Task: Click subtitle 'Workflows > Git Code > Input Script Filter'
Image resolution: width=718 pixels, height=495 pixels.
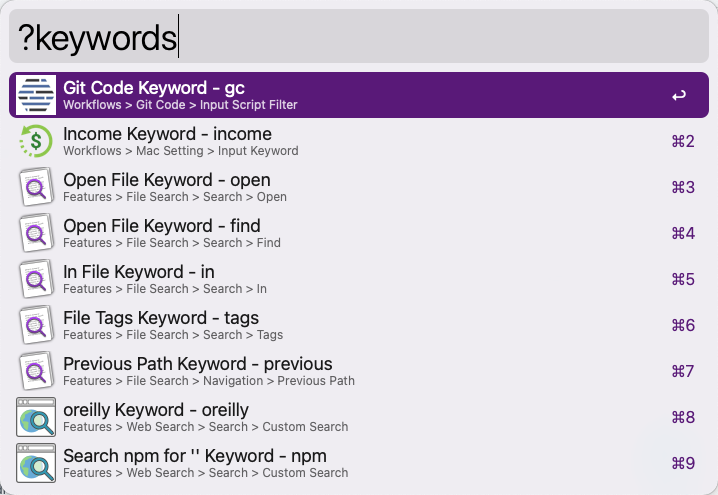Action: tap(180, 105)
